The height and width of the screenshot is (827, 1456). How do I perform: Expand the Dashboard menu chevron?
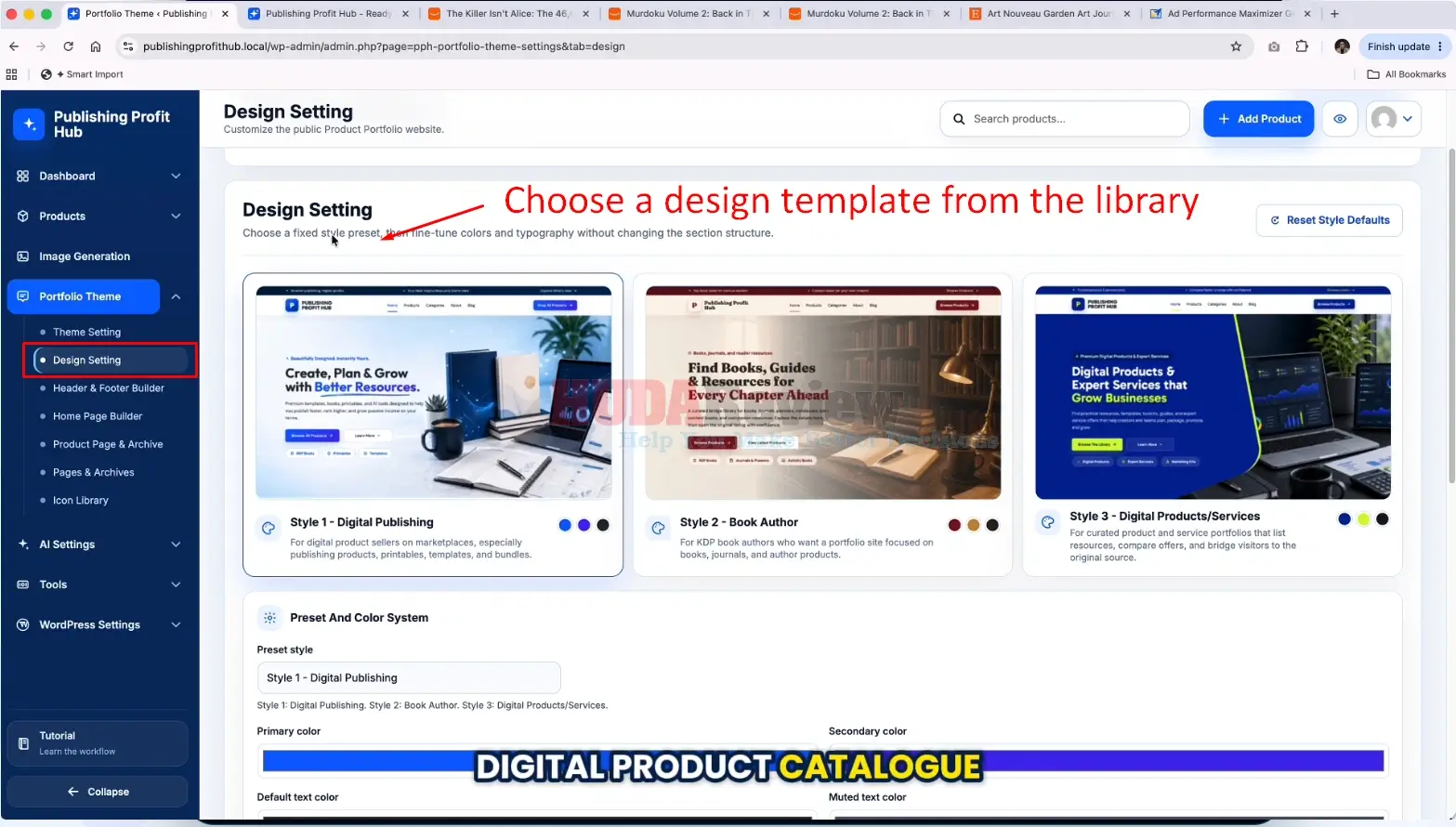click(x=176, y=176)
